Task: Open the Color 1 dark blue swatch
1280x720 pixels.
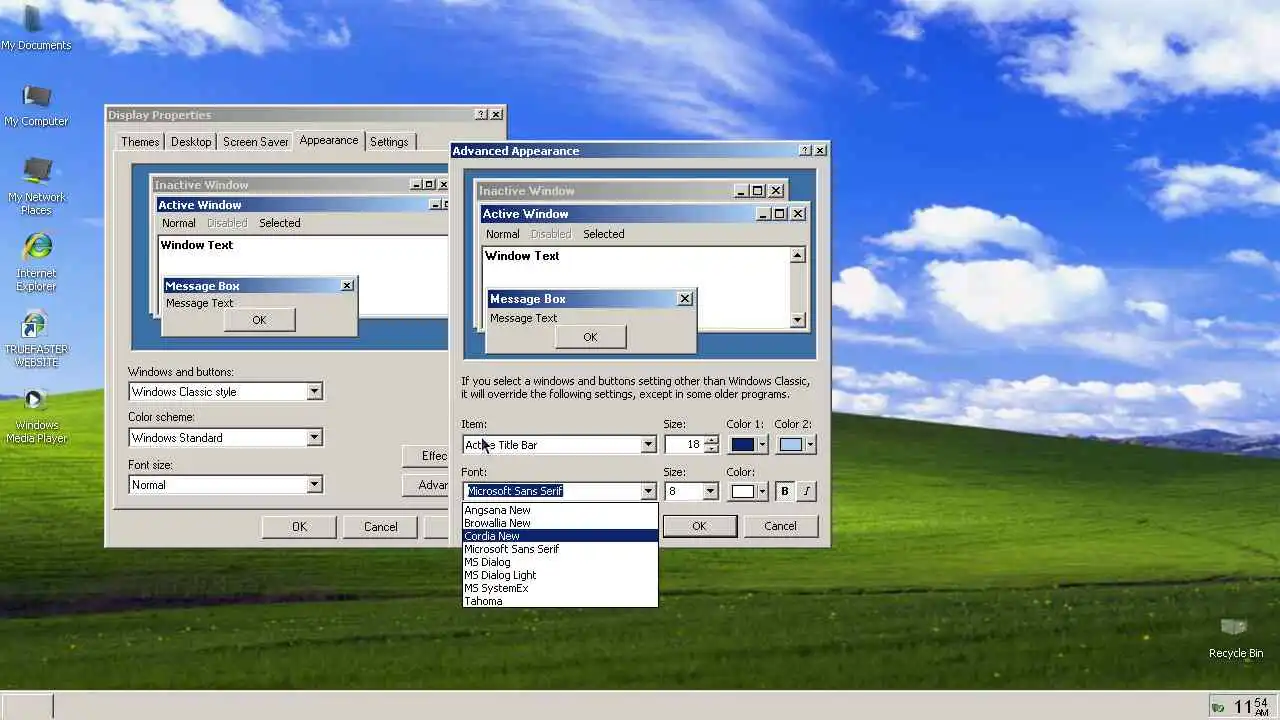Action: pyautogui.click(x=748, y=445)
